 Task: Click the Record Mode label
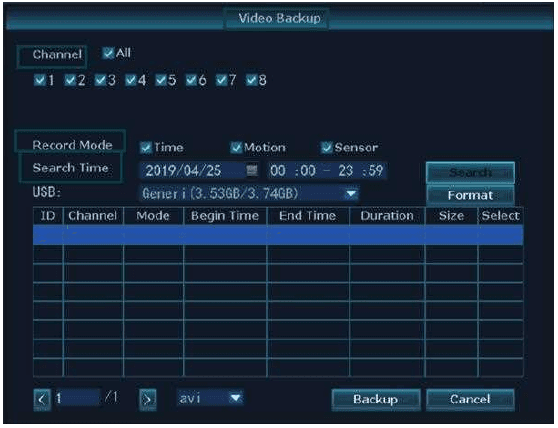click(x=72, y=145)
